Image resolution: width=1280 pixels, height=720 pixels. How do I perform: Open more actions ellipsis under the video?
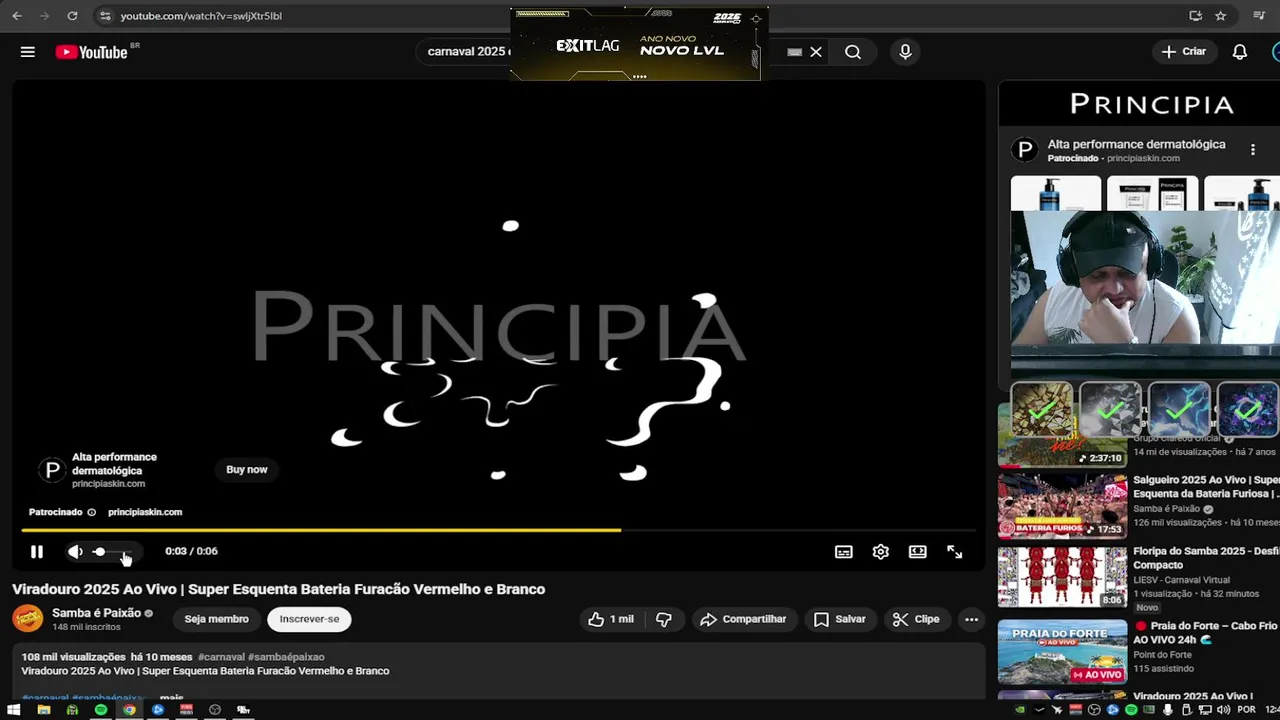coord(971,619)
